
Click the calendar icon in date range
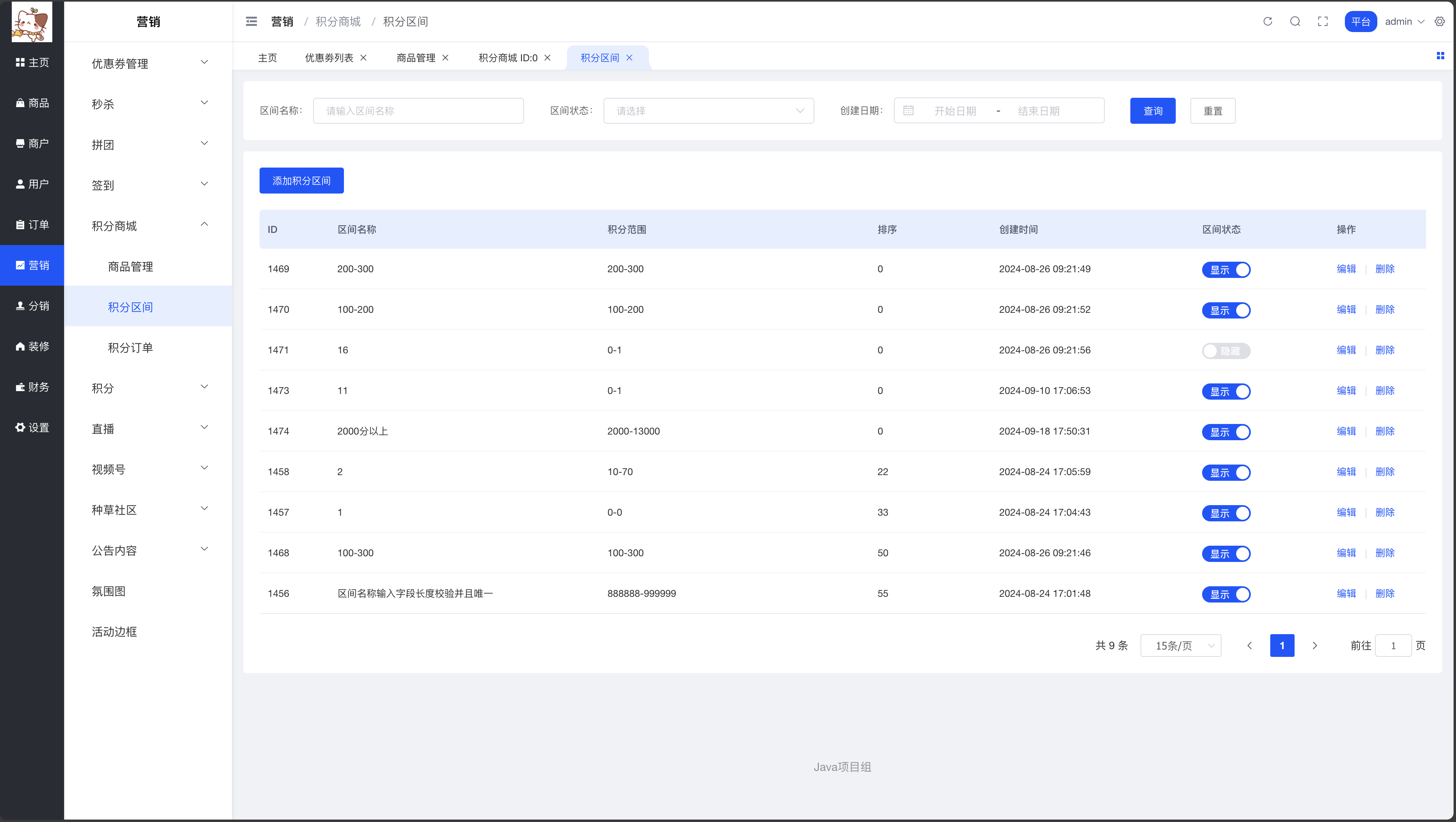tap(908, 111)
